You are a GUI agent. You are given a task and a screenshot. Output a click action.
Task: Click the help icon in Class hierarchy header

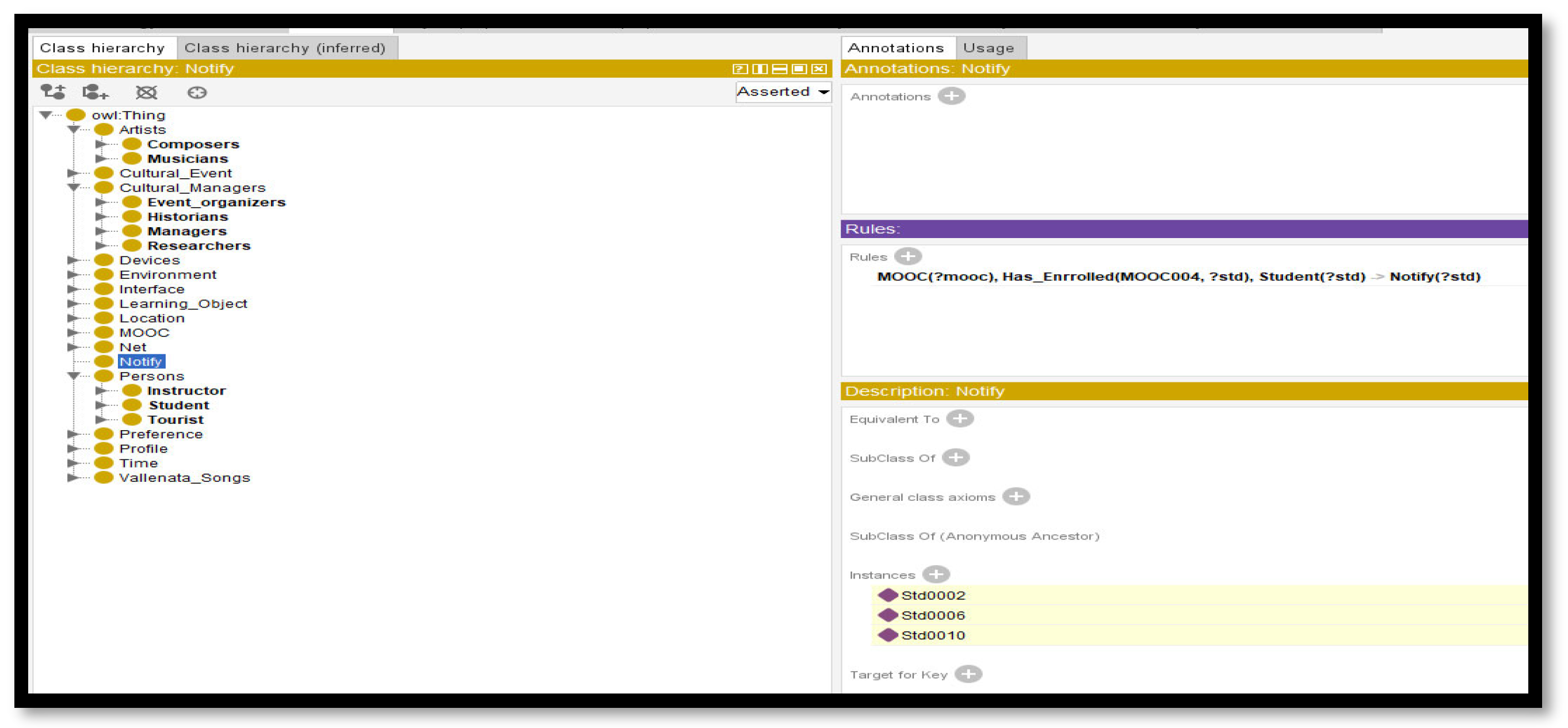pos(739,69)
